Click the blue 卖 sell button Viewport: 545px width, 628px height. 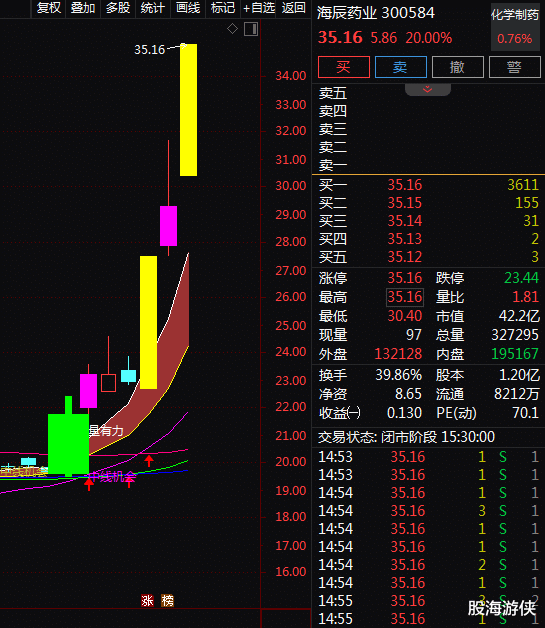[x=400, y=67]
